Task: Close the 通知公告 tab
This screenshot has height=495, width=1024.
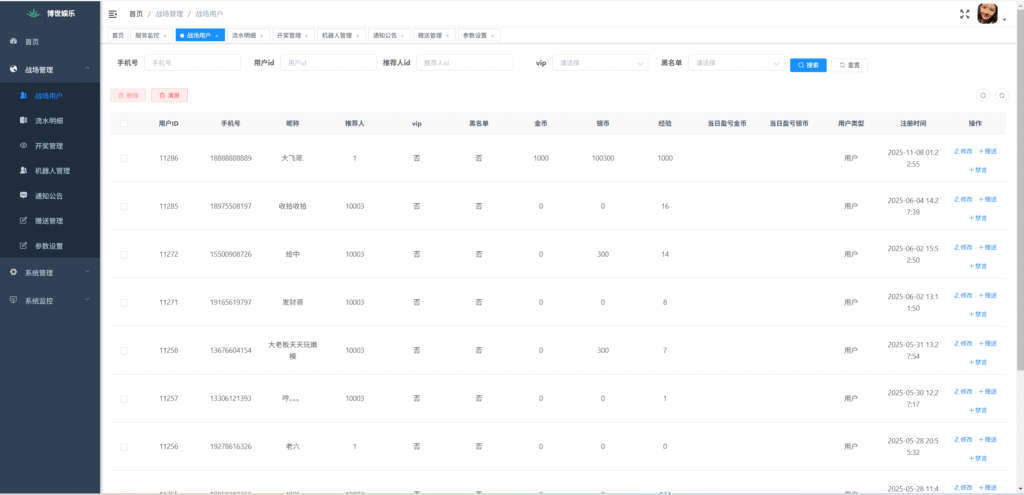Action: click(402, 36)
